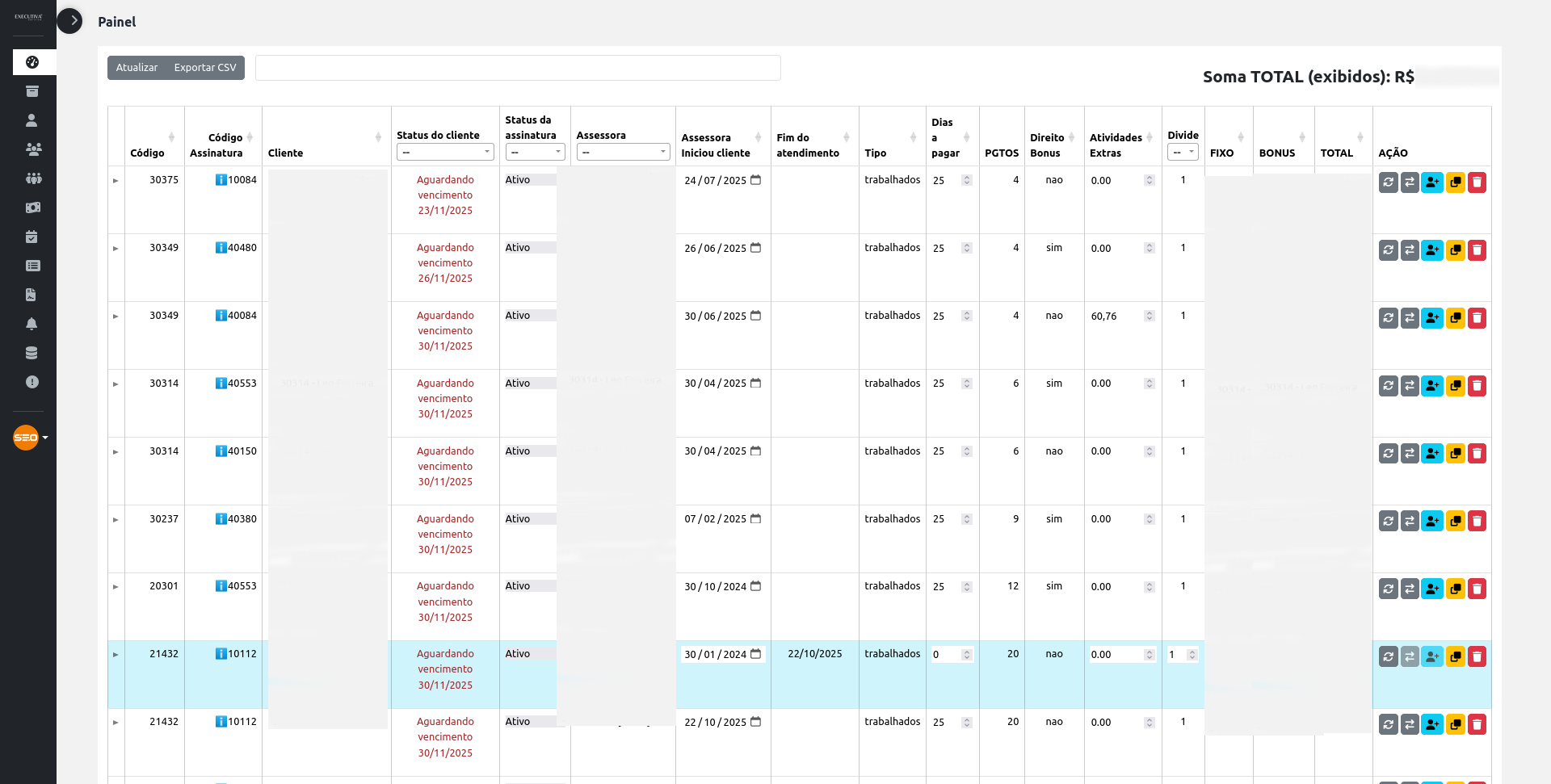Open the Status do cliente filter dropdown
This screenshot has height=784, width=1551.
[445, 152]
